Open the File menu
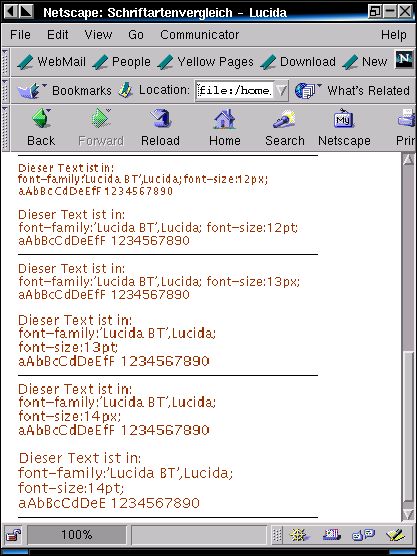 point(20,35)
